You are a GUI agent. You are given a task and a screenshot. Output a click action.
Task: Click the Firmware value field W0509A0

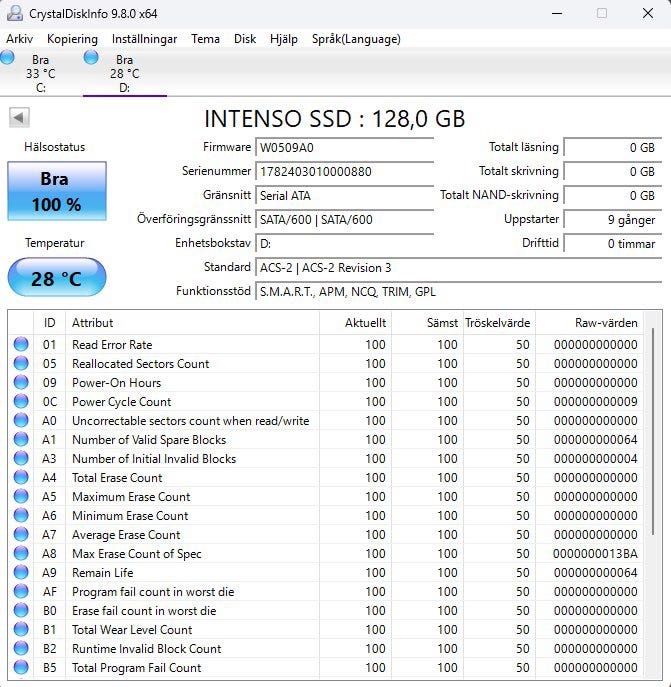pos(344,147)
